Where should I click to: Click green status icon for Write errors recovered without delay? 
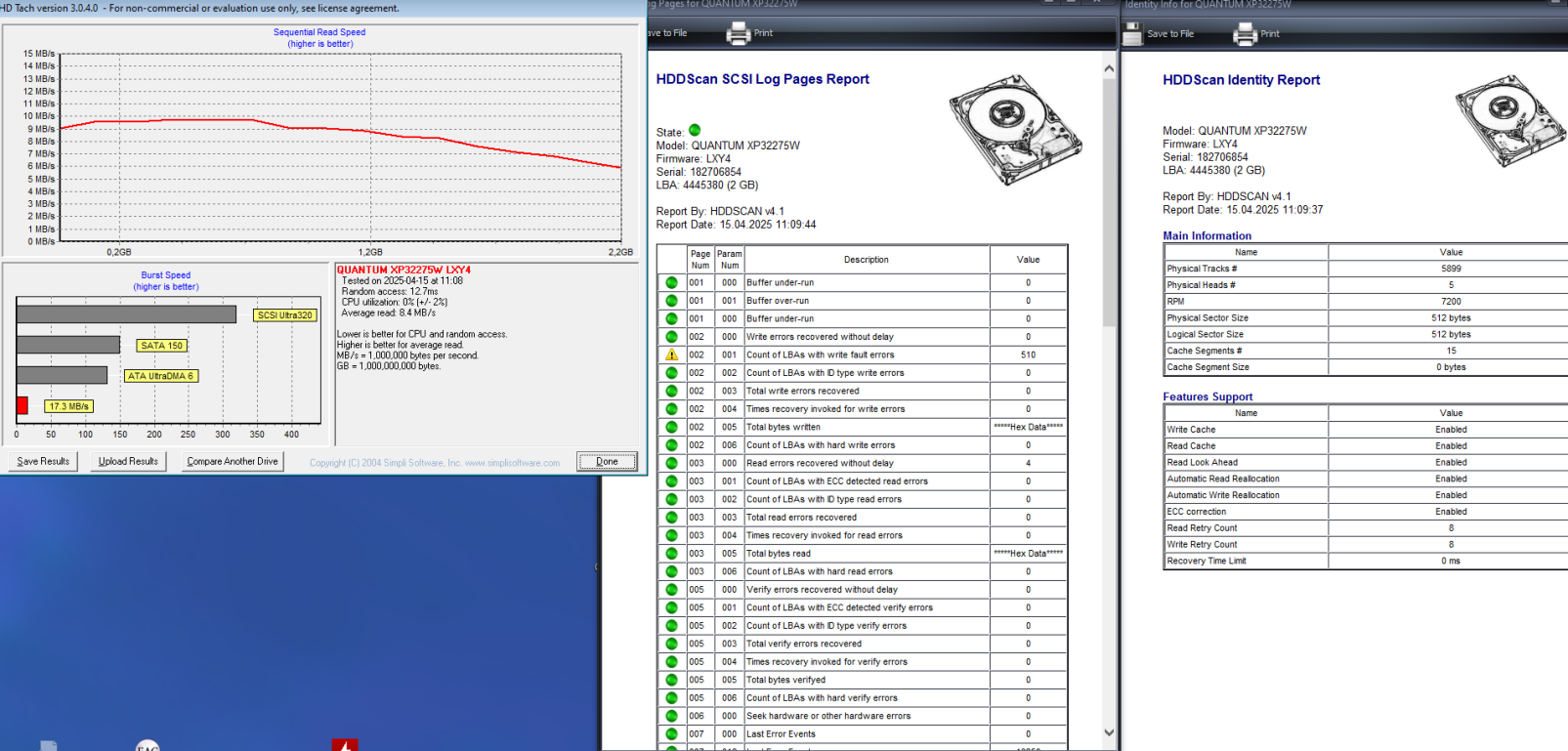[x=671, y=337]
